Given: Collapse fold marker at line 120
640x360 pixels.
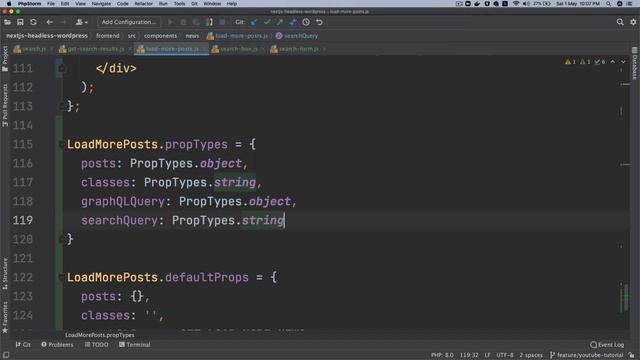Looking at the screenshot, I should [x=61, y=239].
